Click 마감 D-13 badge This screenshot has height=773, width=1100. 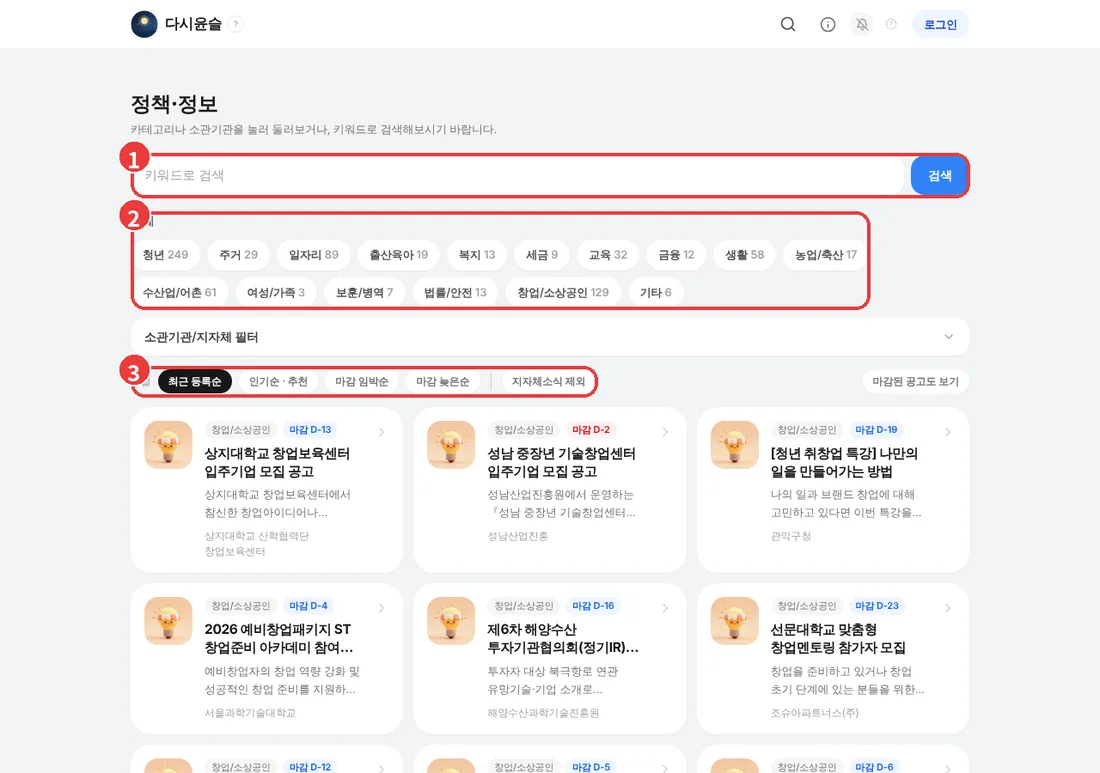310,429
